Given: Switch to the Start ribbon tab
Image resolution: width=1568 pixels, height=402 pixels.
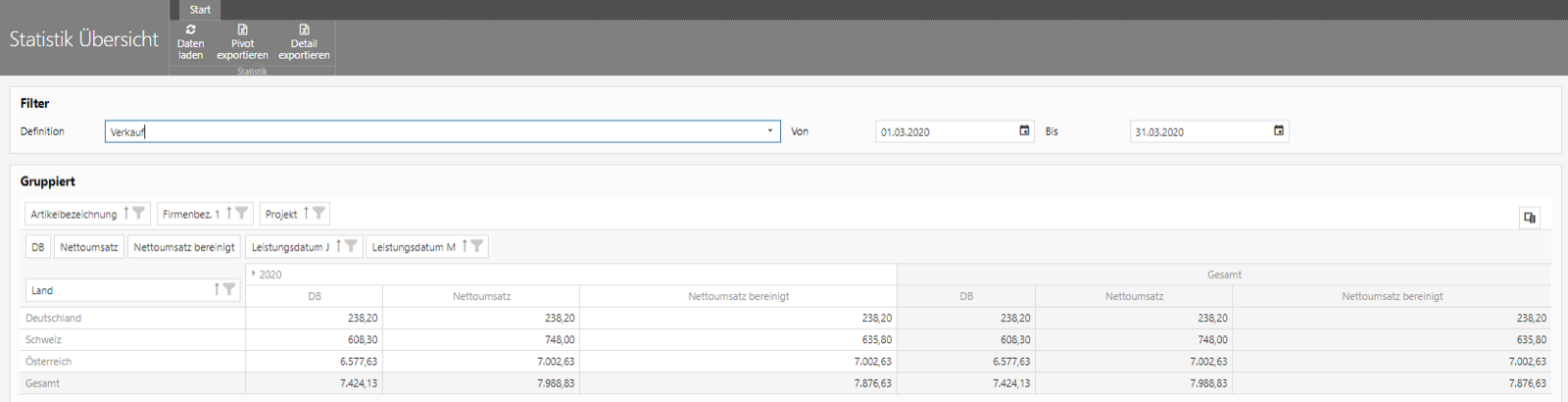Looking at the screenshot, I should 200,10.
